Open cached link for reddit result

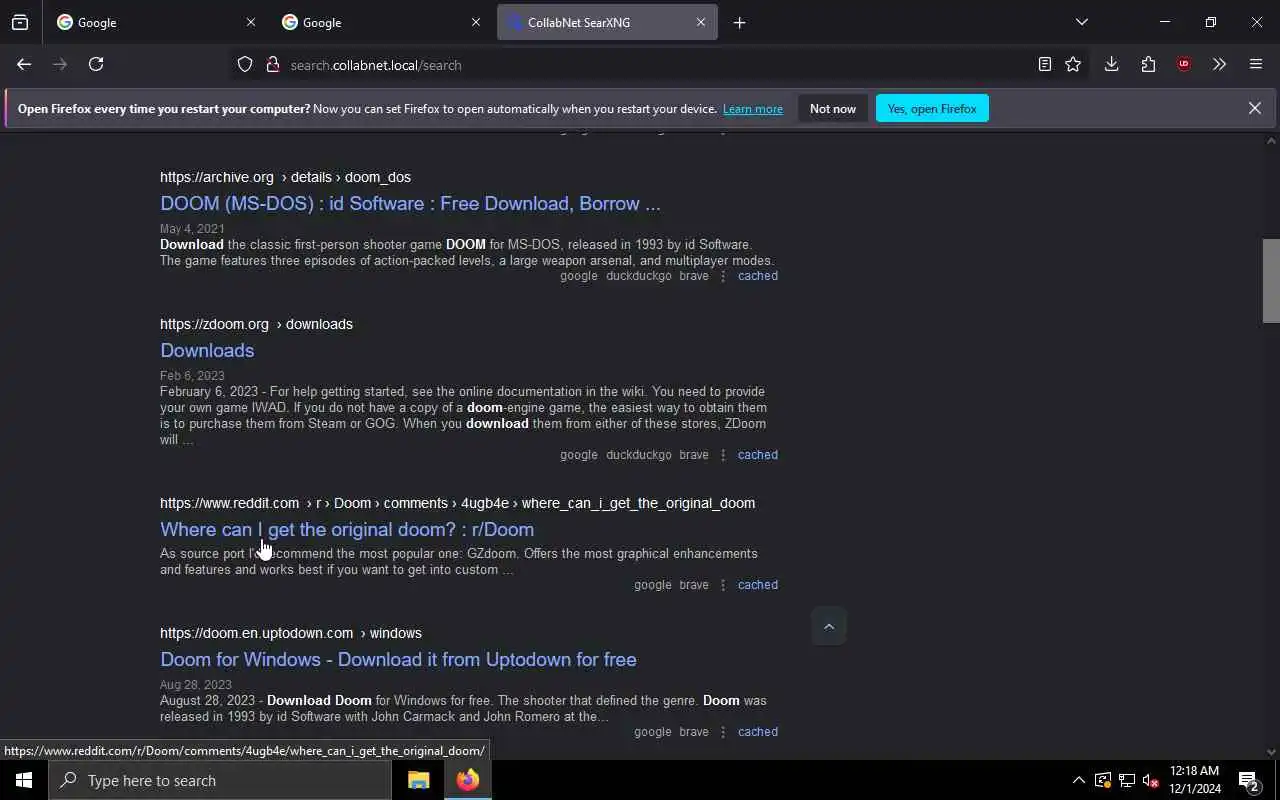coord(758,585)
